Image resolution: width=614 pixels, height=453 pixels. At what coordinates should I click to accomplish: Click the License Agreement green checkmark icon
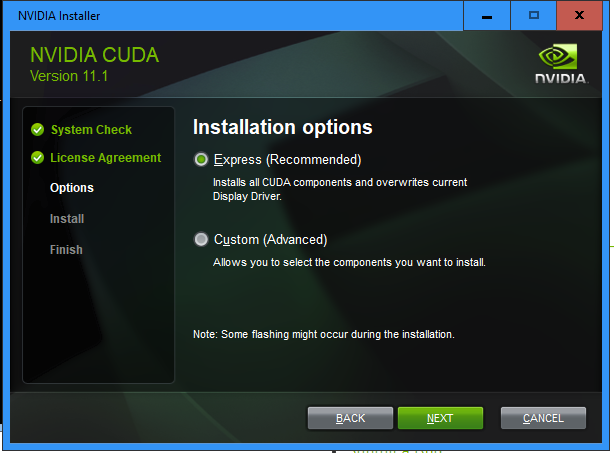tap(38, 158)
